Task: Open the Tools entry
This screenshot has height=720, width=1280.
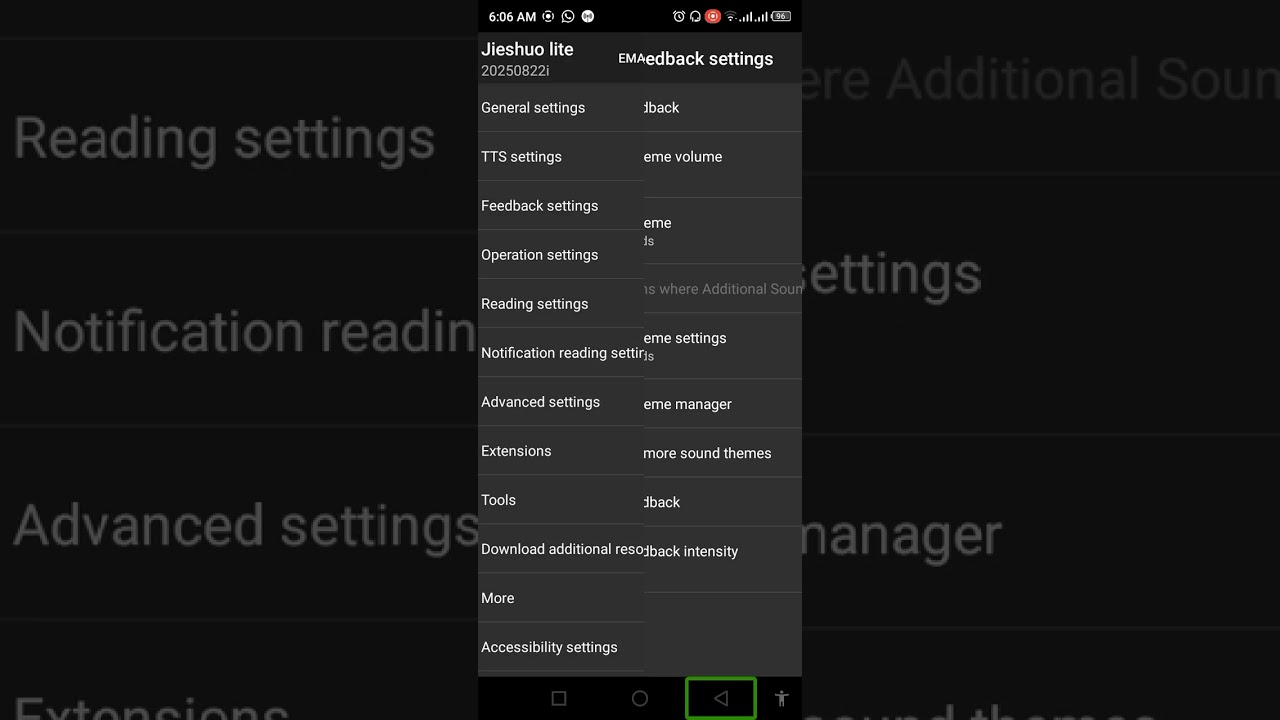Action: pyautogui.click(x=560, y=500)
